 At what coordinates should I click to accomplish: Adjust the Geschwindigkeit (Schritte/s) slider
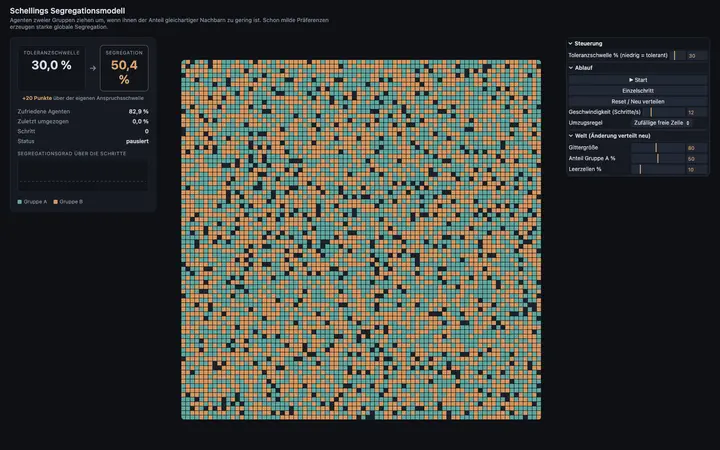tap(664, 112)
